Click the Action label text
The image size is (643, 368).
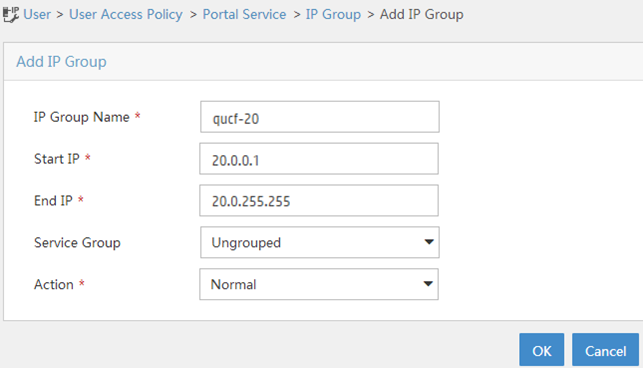[54, 284]
